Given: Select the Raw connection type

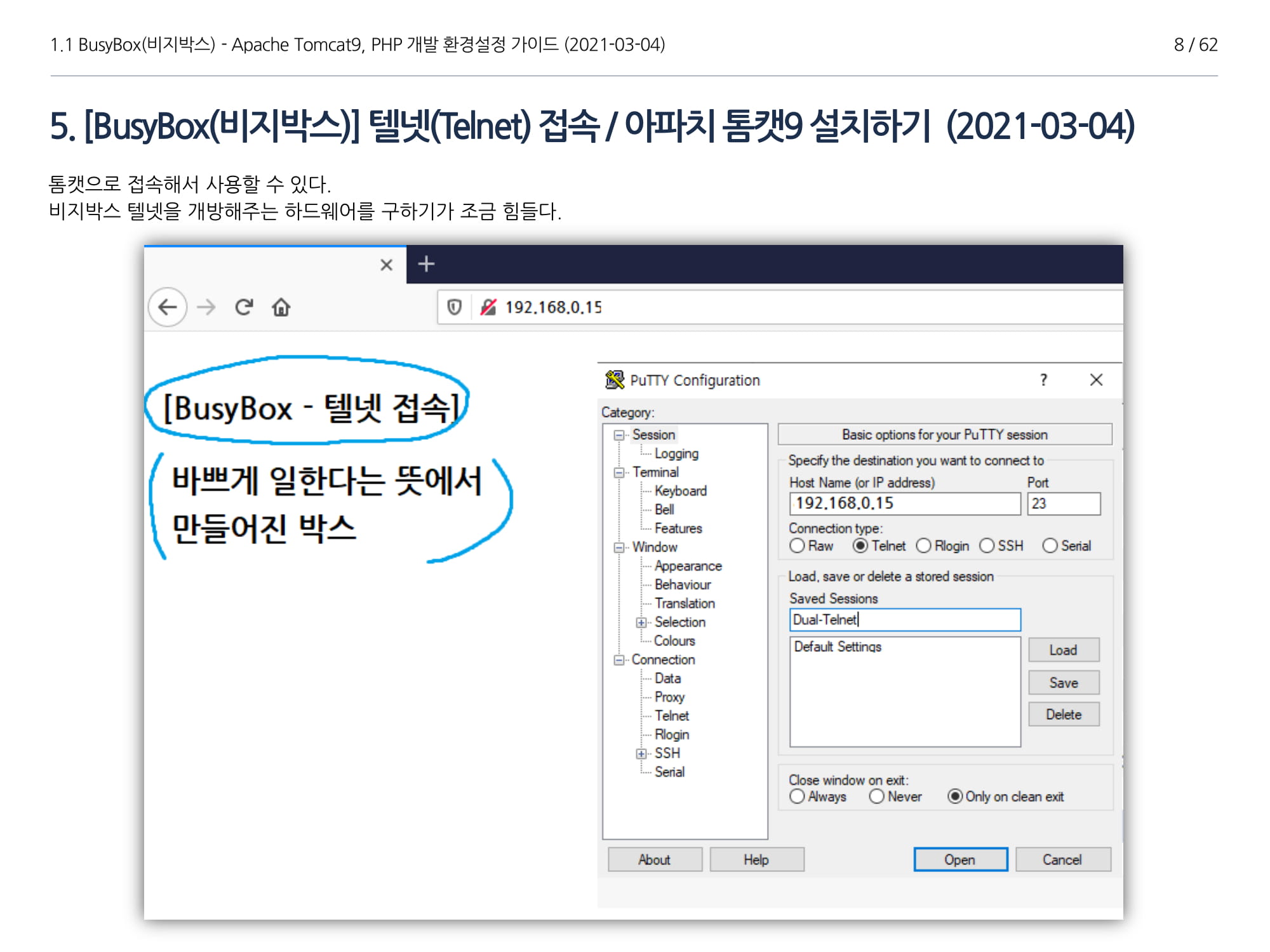Looking at the screenshot, I should pyautogui.click(x=797, y=546).
